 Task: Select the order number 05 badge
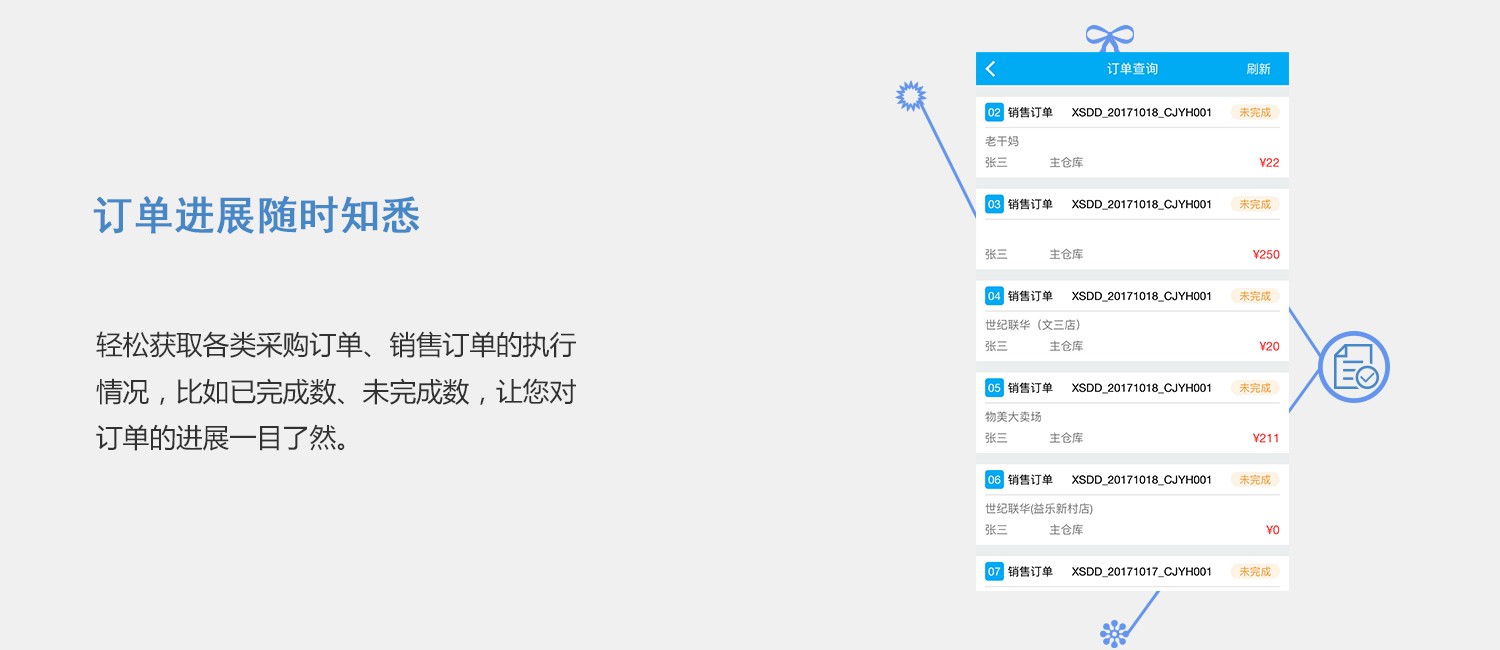994,388
